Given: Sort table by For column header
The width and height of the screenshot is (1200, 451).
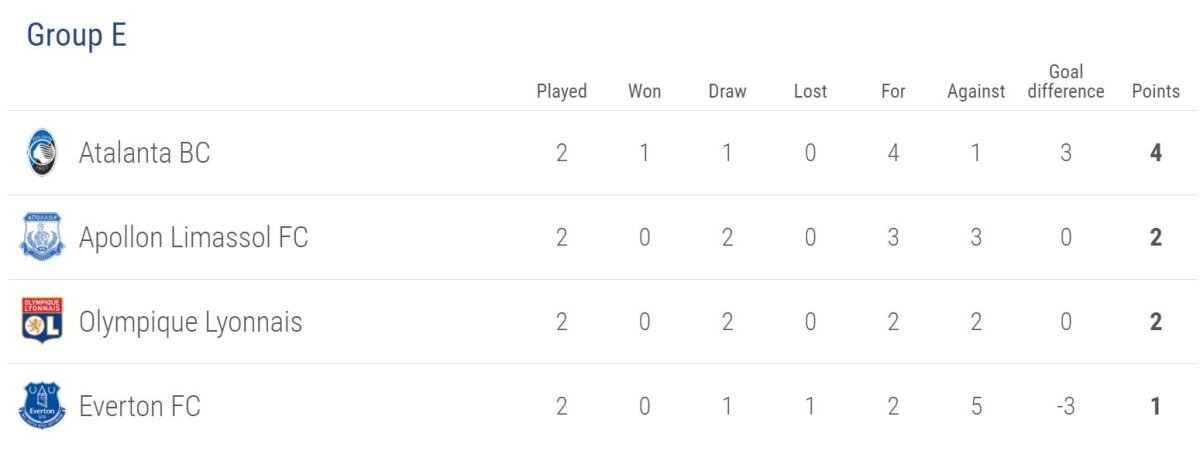Looking at the screenshot, I should coord(893,91).
